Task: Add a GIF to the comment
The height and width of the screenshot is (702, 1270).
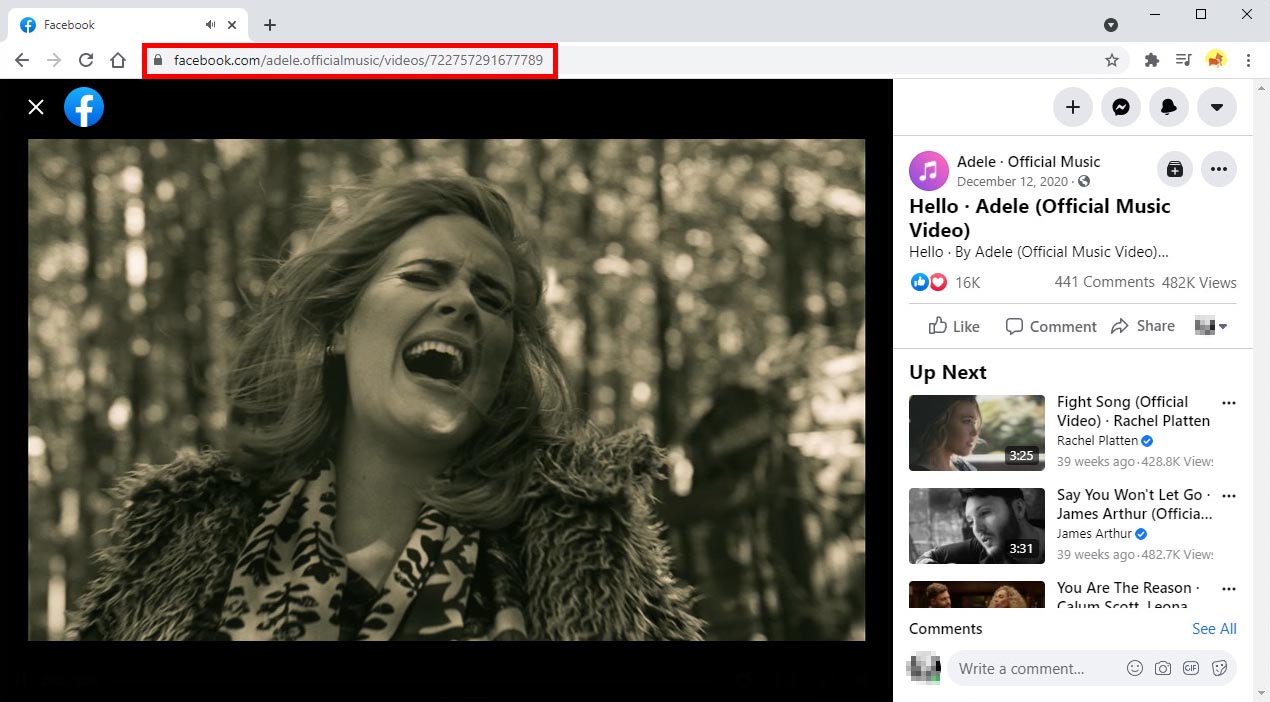Action: pos(1191,668)
